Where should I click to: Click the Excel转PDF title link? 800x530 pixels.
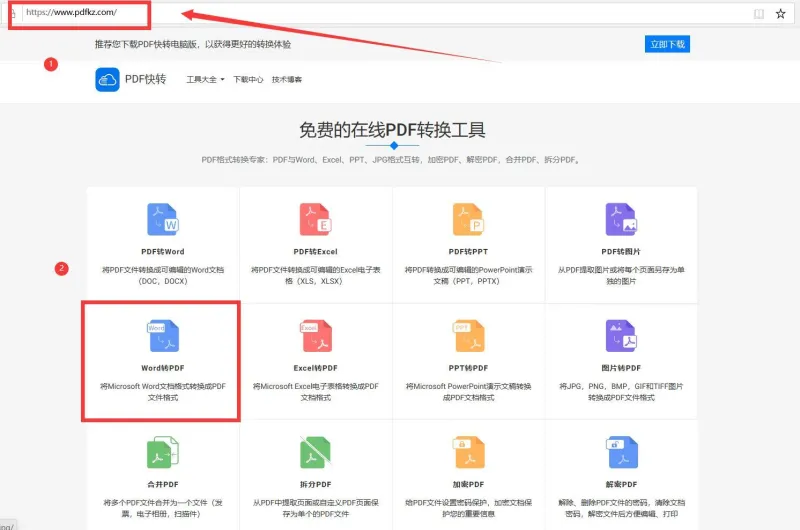coord(315,368)
